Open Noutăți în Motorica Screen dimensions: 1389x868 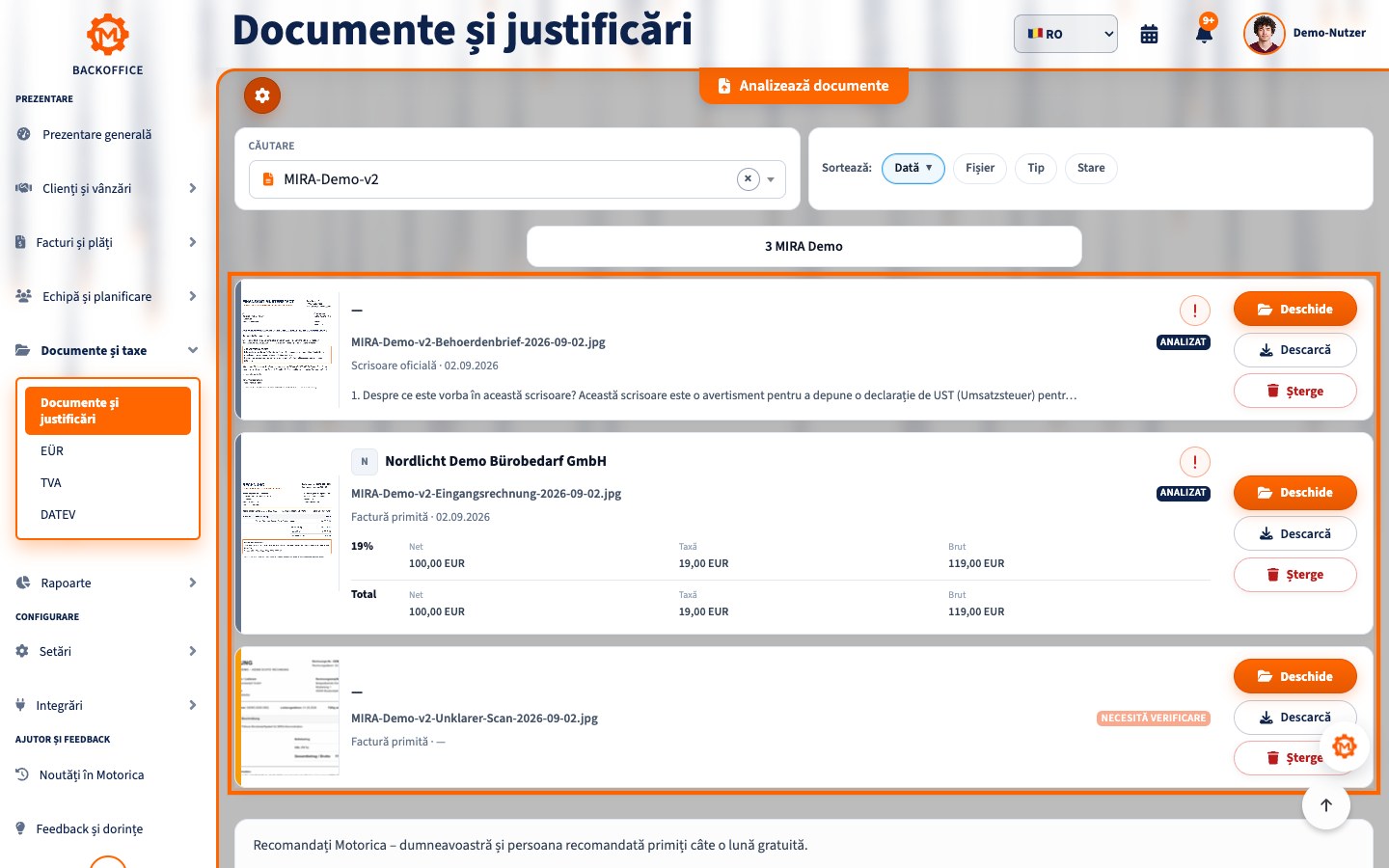coord(92,774)
